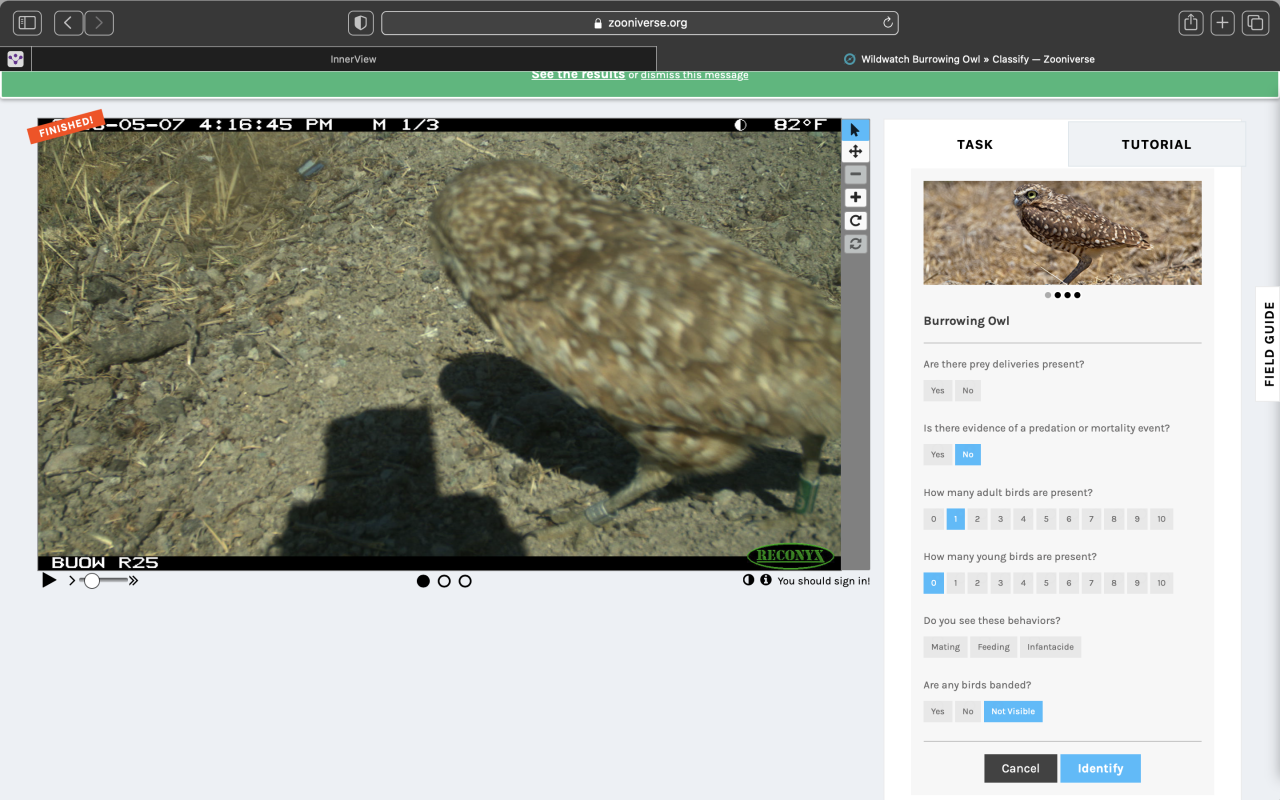
Task: Answer No for birds banded
Action: tap(968, 711)
